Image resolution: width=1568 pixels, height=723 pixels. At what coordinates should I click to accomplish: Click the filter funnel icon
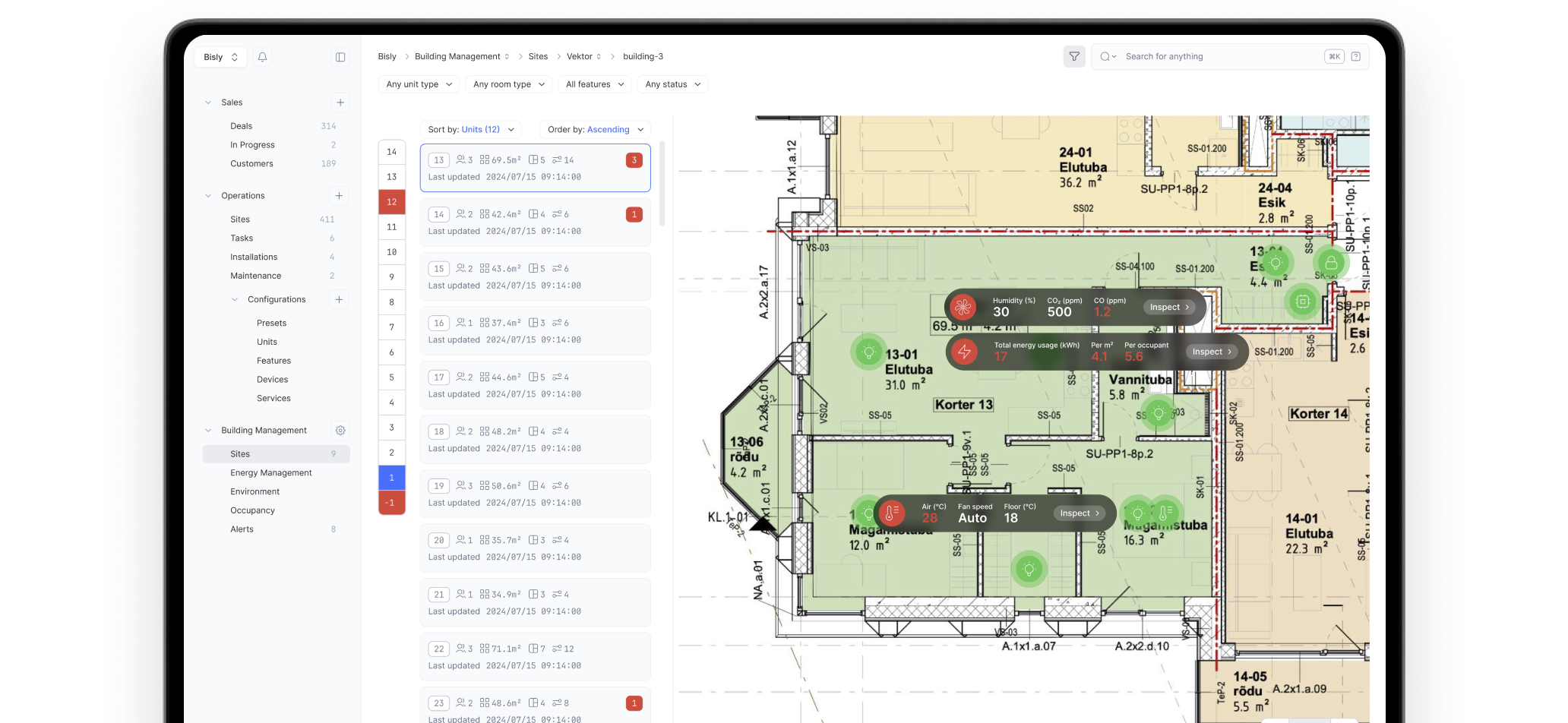[x=1073, y=56]
